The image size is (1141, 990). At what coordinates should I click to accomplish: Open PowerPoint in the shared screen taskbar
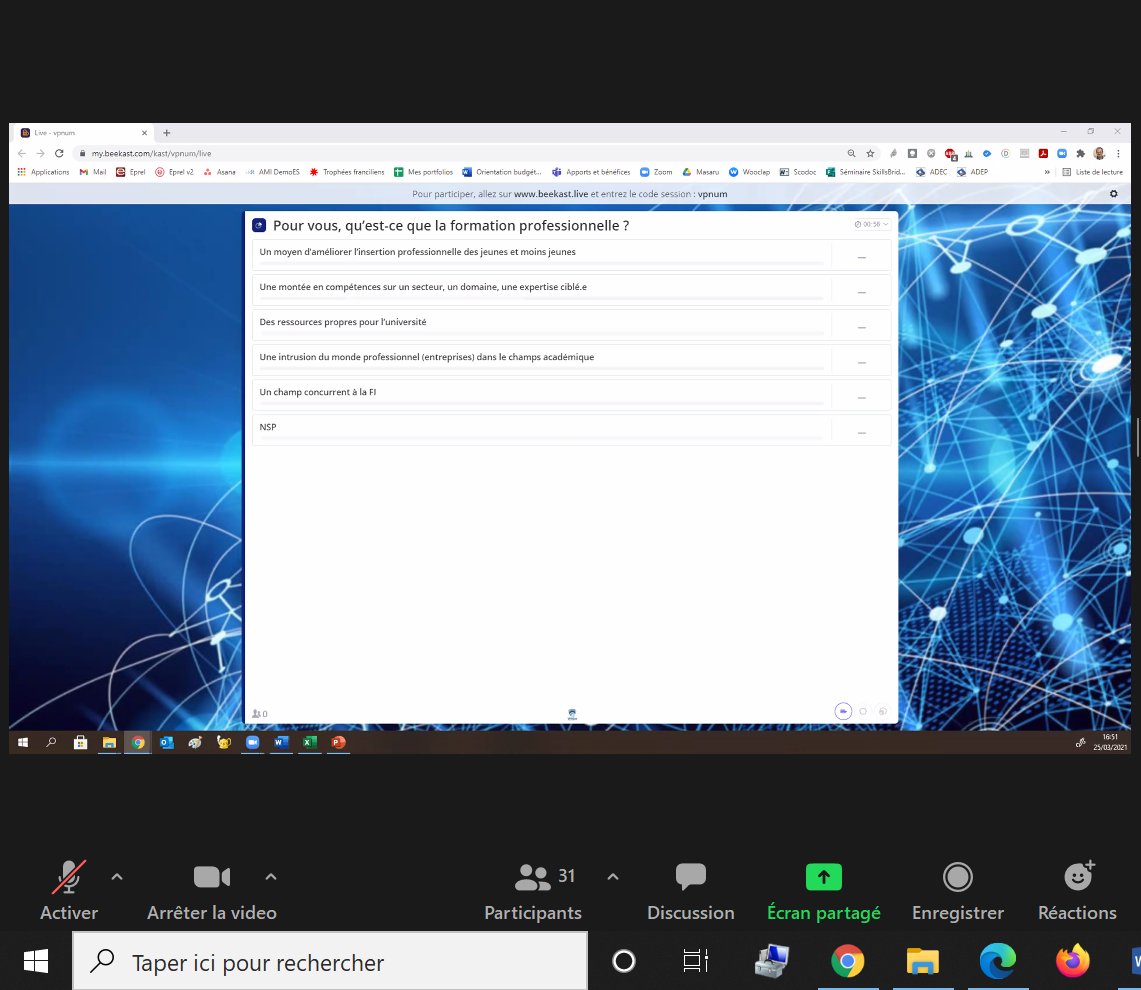[338, 742]
